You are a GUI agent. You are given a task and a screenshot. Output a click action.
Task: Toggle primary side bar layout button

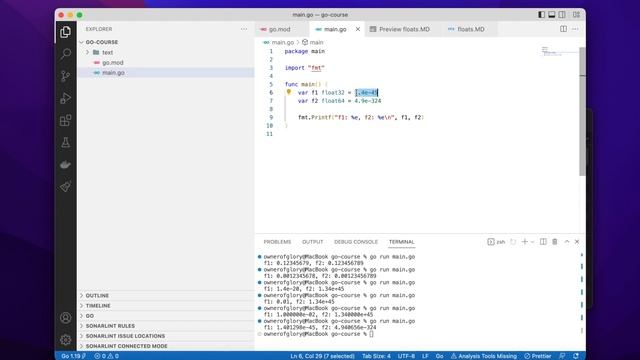(541, 15)
